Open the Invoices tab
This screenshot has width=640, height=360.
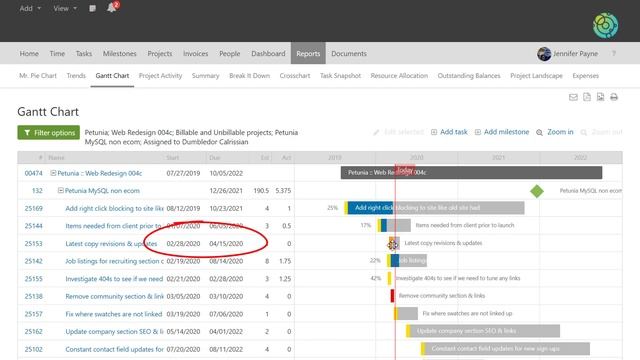point(196,53)
